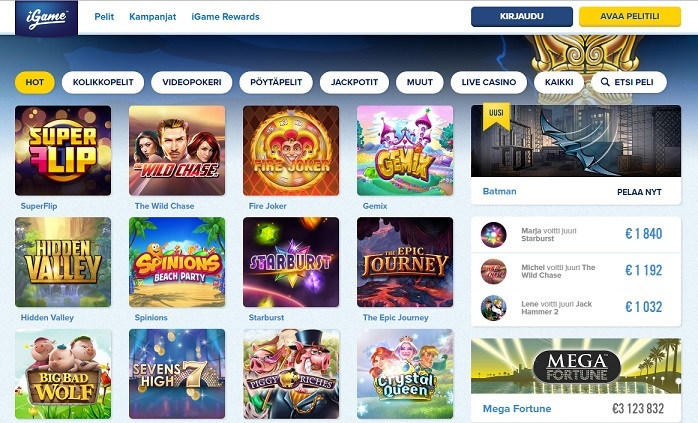Open the Big Bad Wolf game tile
The height and width of the screenshot is (423, 698).
pos(63,374)
